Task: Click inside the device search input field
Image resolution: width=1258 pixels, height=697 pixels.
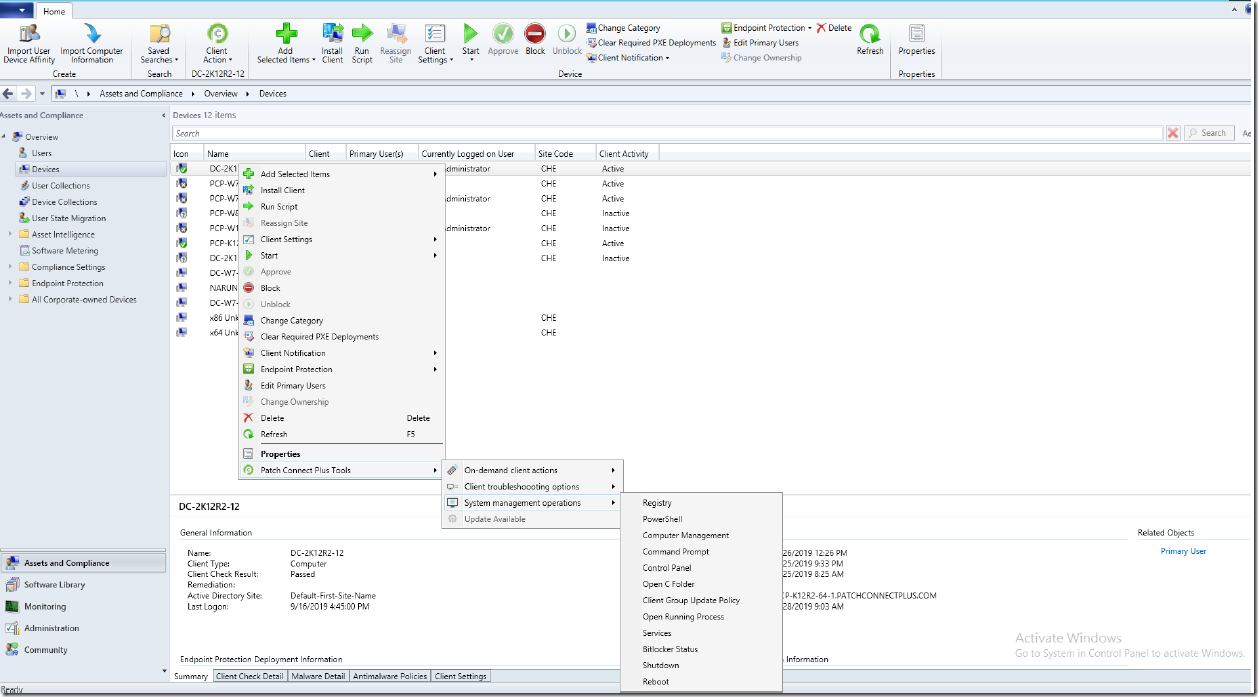Action: (x=600, y=132)
